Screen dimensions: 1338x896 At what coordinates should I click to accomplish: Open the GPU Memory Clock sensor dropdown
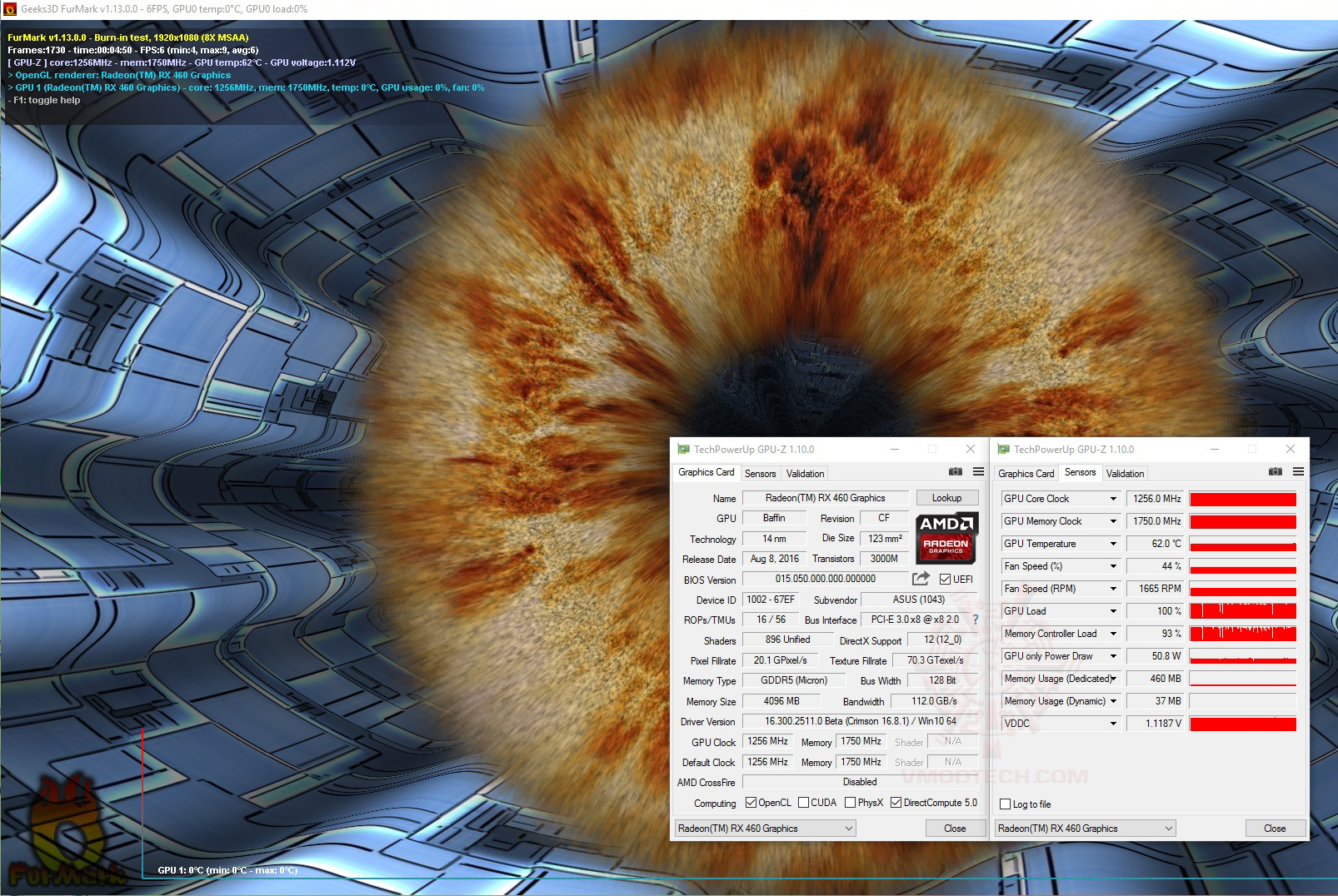1113,521
